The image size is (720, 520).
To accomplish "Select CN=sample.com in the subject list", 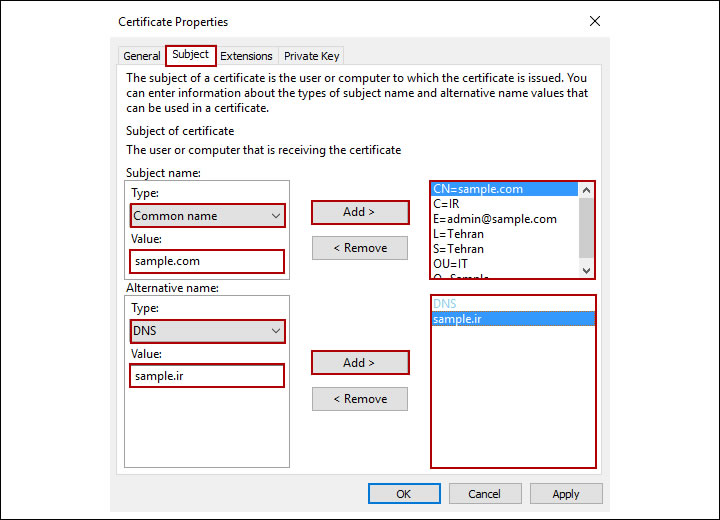I will (x=478, y=189).
